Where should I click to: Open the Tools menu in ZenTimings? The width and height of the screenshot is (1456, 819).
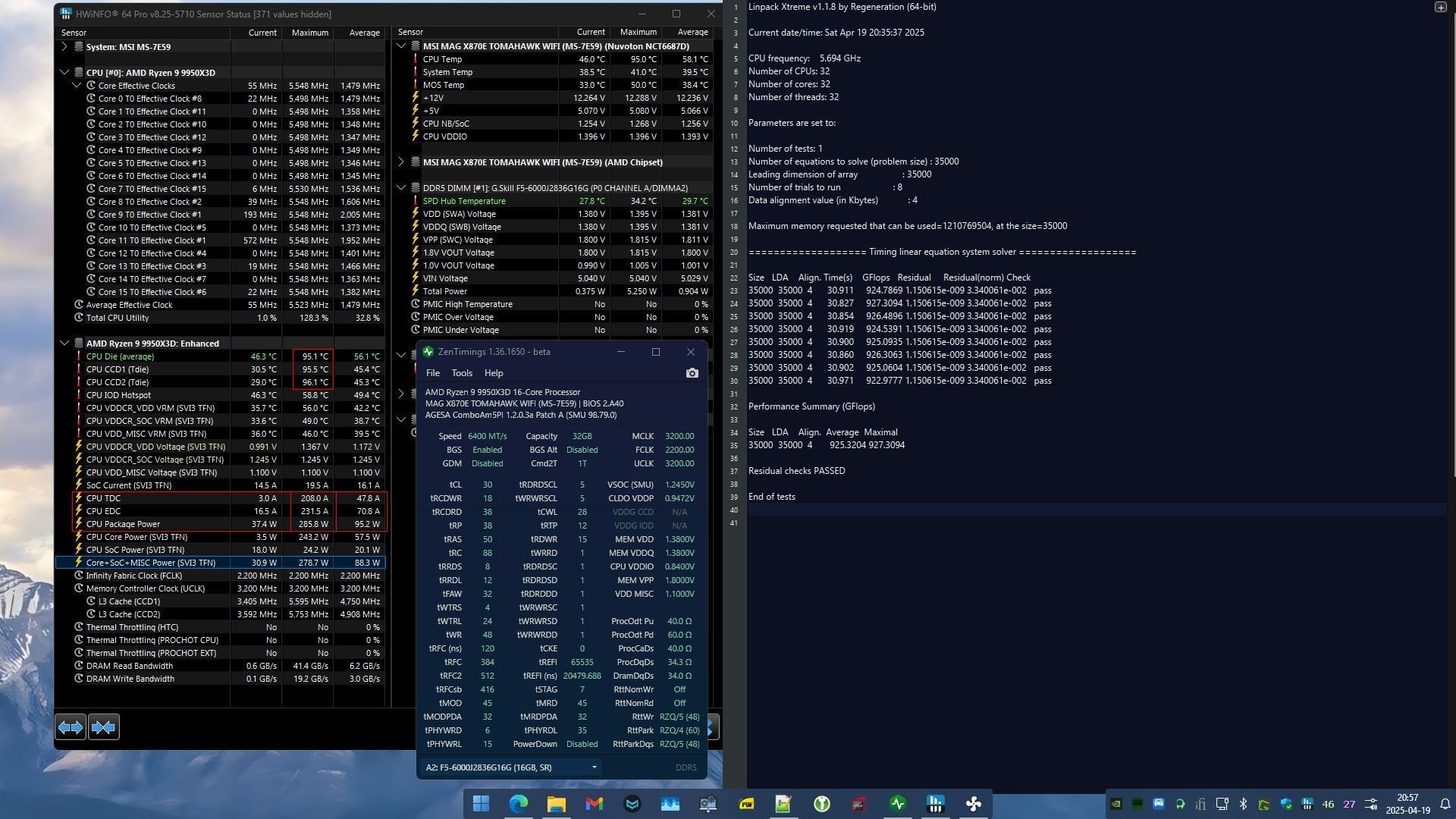click(462, 372)
